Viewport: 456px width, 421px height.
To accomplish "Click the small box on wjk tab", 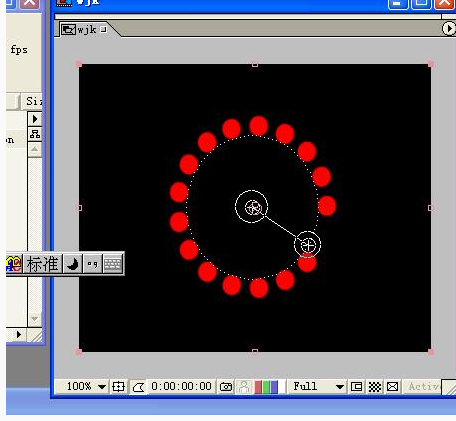I will tap(104, 29).
